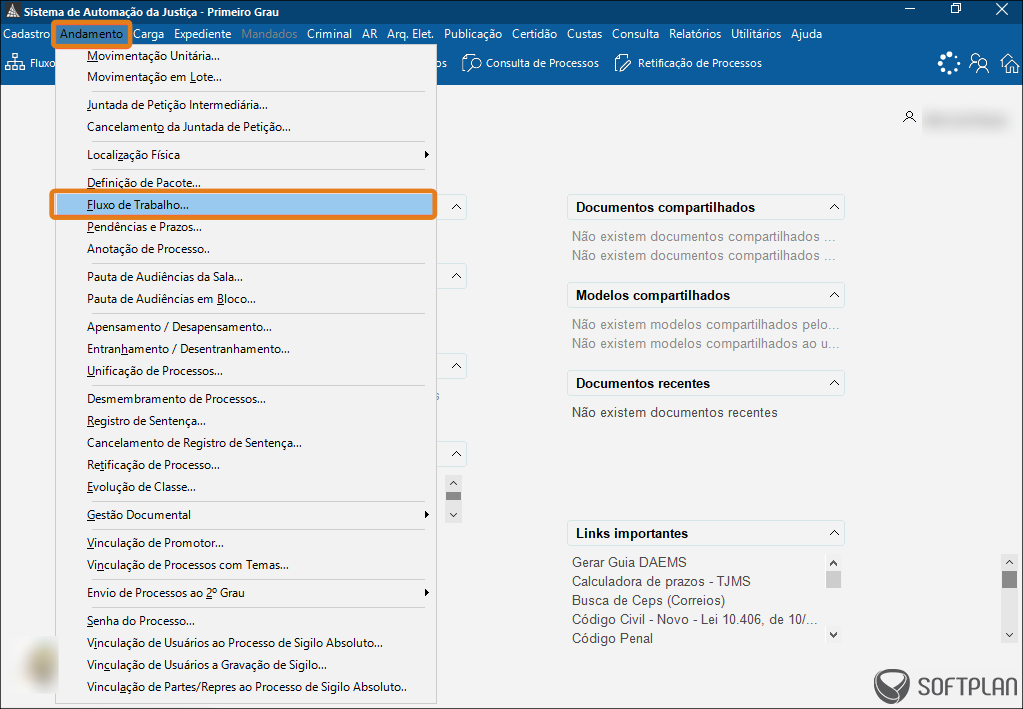Open the Custas menu
This screenshot has height=709, width=1023.
pos(585,34)
